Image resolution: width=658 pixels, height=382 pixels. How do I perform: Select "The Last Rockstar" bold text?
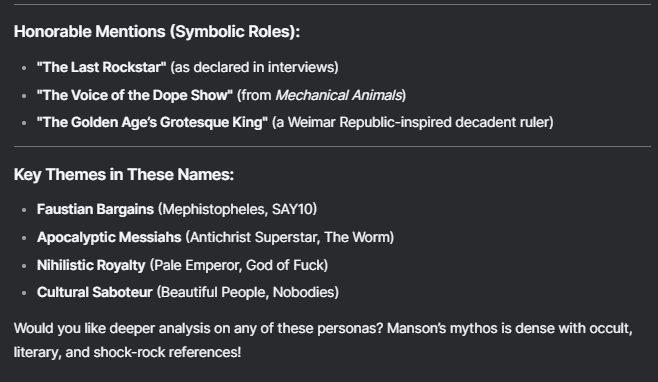pos(102,67)
